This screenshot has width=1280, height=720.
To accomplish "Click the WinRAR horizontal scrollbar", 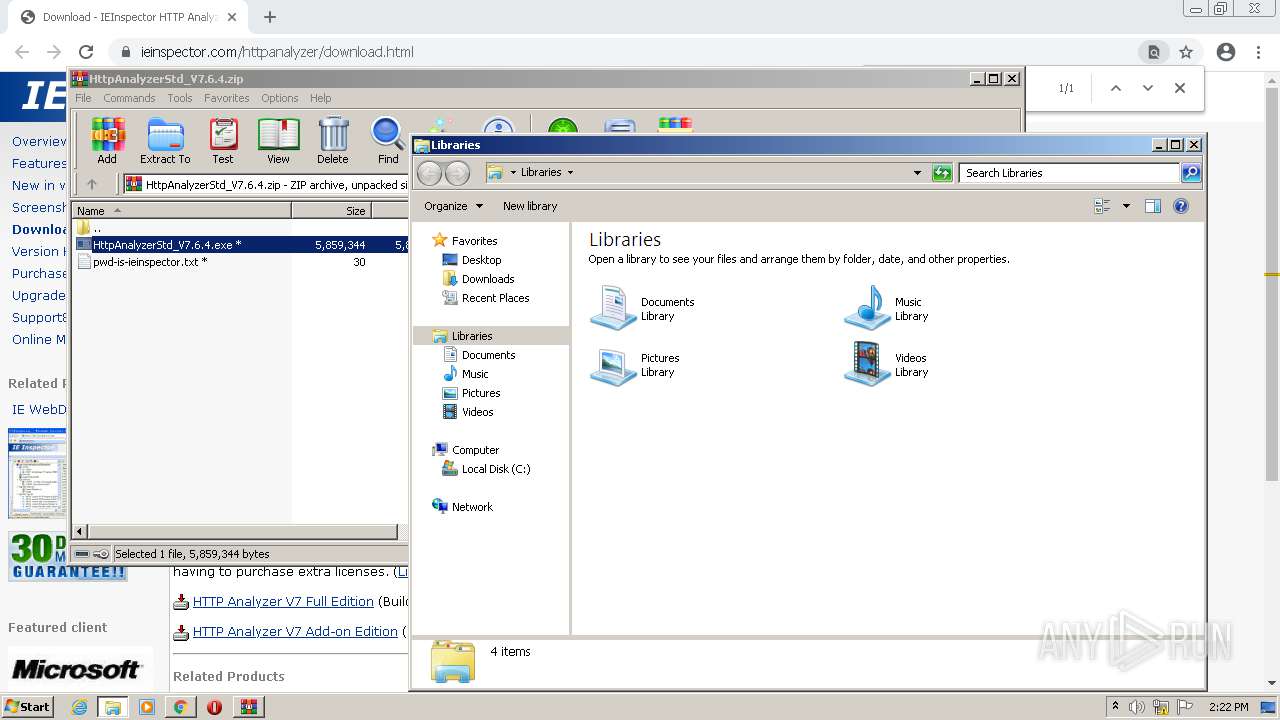I will coord(243,531).
